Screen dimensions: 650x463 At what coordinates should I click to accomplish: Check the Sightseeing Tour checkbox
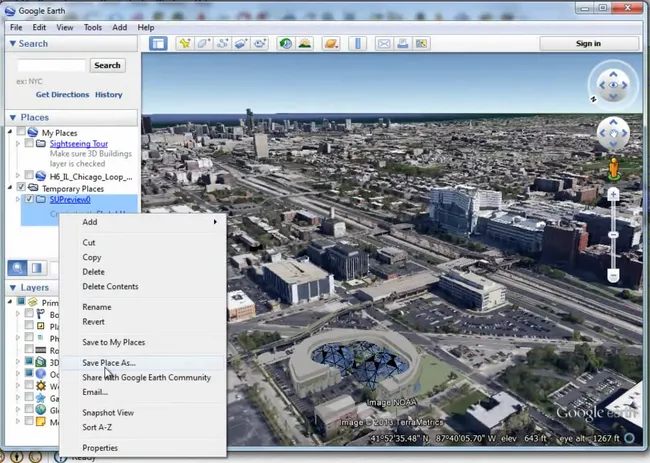[x=29, y=143]
